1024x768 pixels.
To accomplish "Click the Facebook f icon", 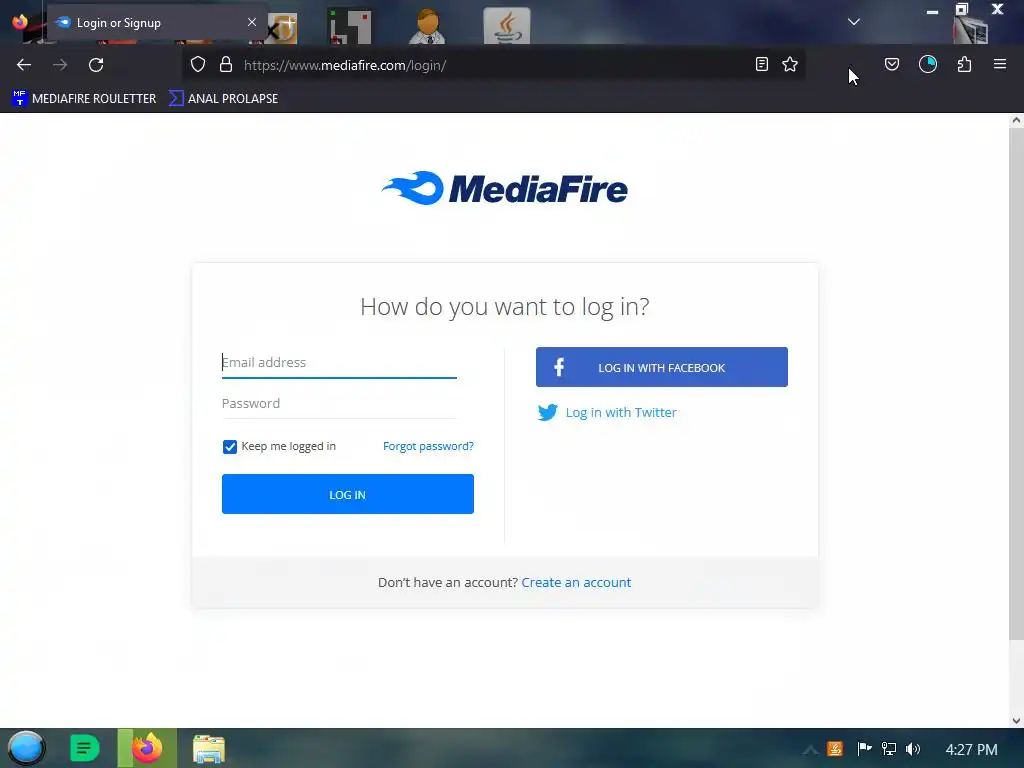I will (559, 367).
